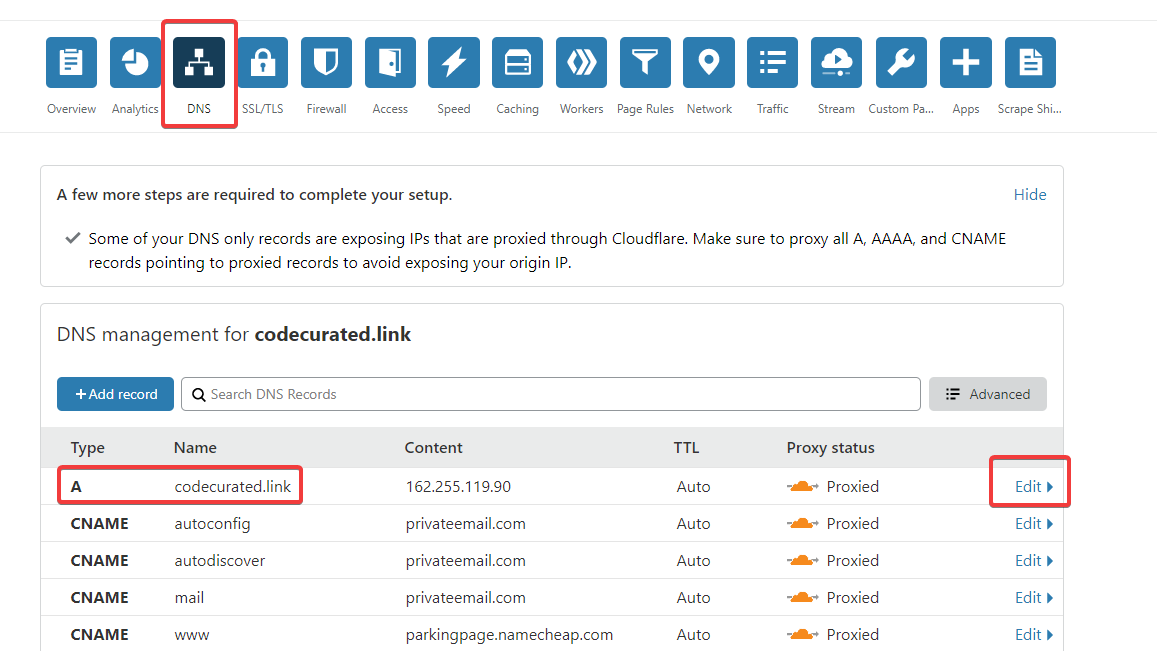Open the Scrape Shield document icon

pyautogui.click(x=1030, y=62)
